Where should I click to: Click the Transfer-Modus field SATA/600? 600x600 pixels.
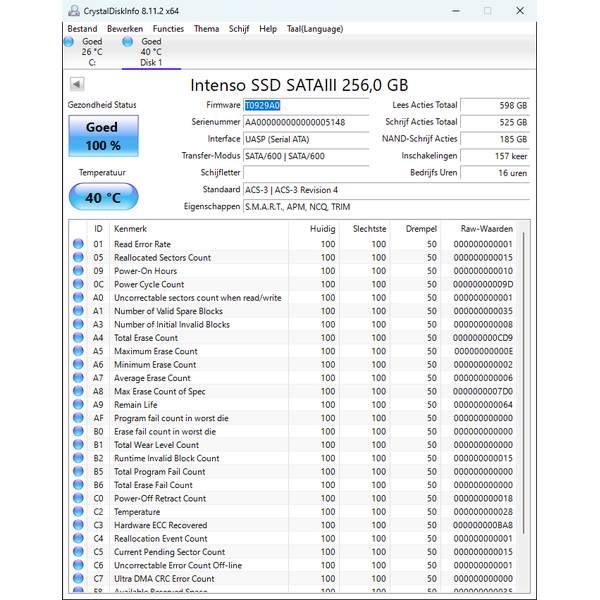coord(306,156)
